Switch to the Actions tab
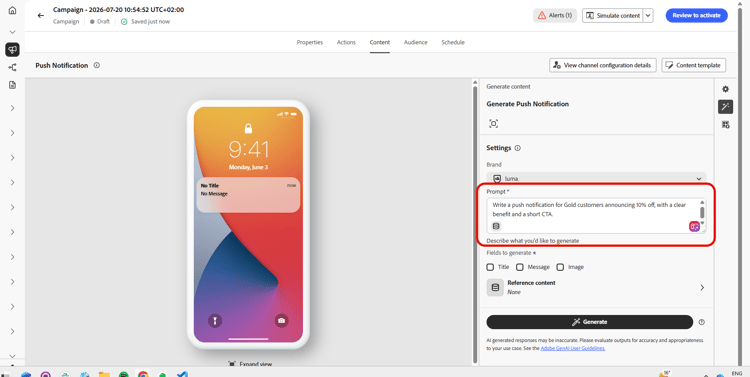This screenshot has width=750, height=377. coord(346,42)
